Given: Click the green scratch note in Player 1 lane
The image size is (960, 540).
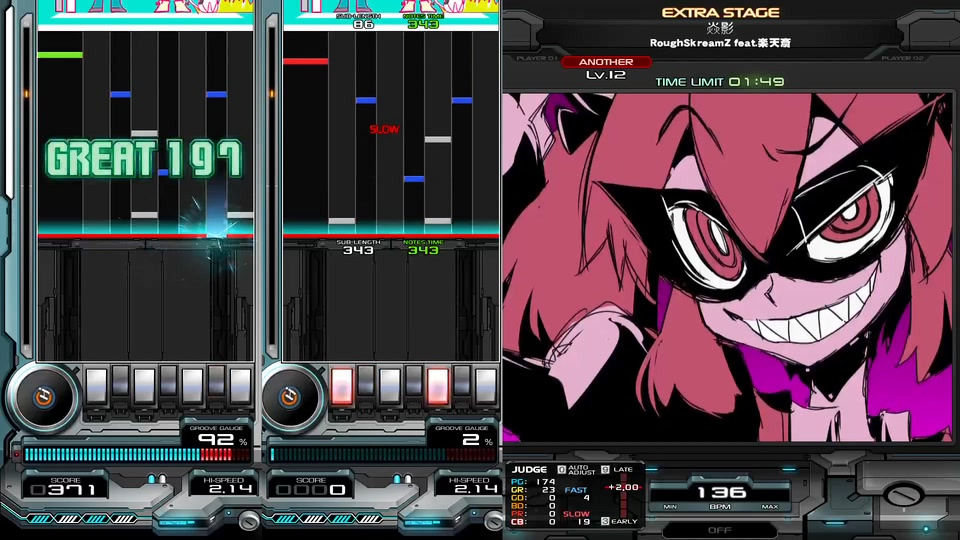Looking at the screenshot, I should pyautogui.click(x=60, y=55).
